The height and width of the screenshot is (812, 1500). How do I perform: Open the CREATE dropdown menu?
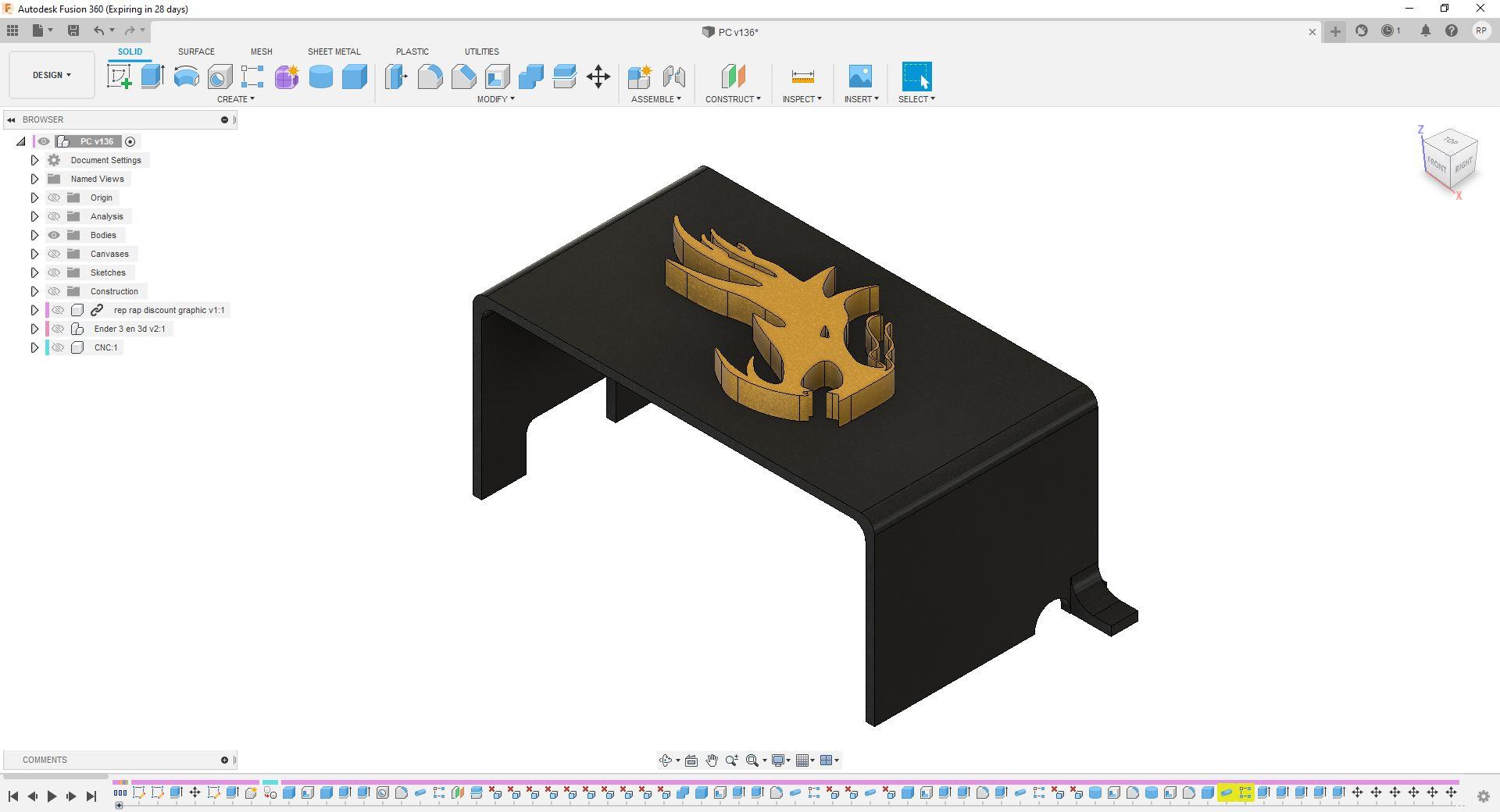coord(235,99)
